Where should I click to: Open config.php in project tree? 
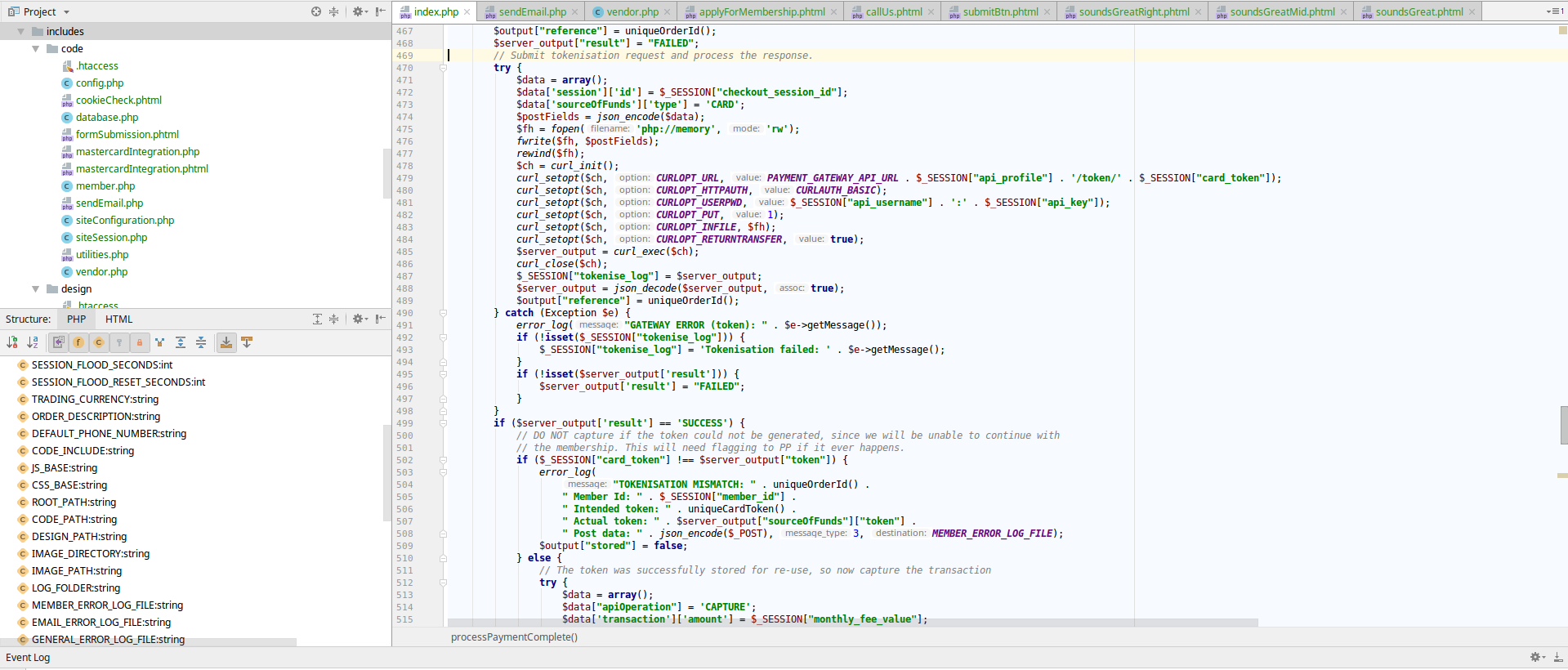pos(100,83)
